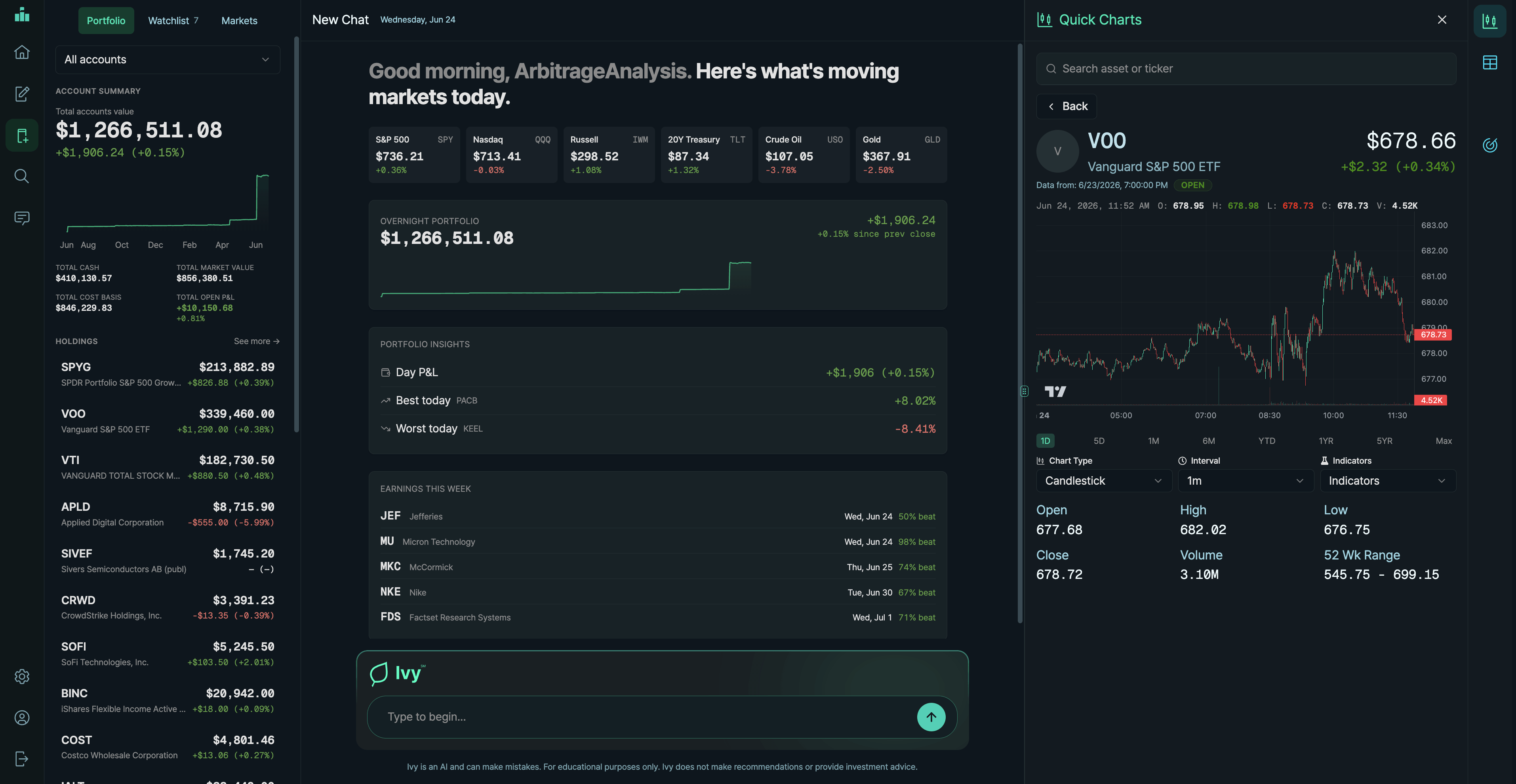
Task: Open the 20Y Treasury TLT market card
Action: pyautogui.click(x=706, y=154)
